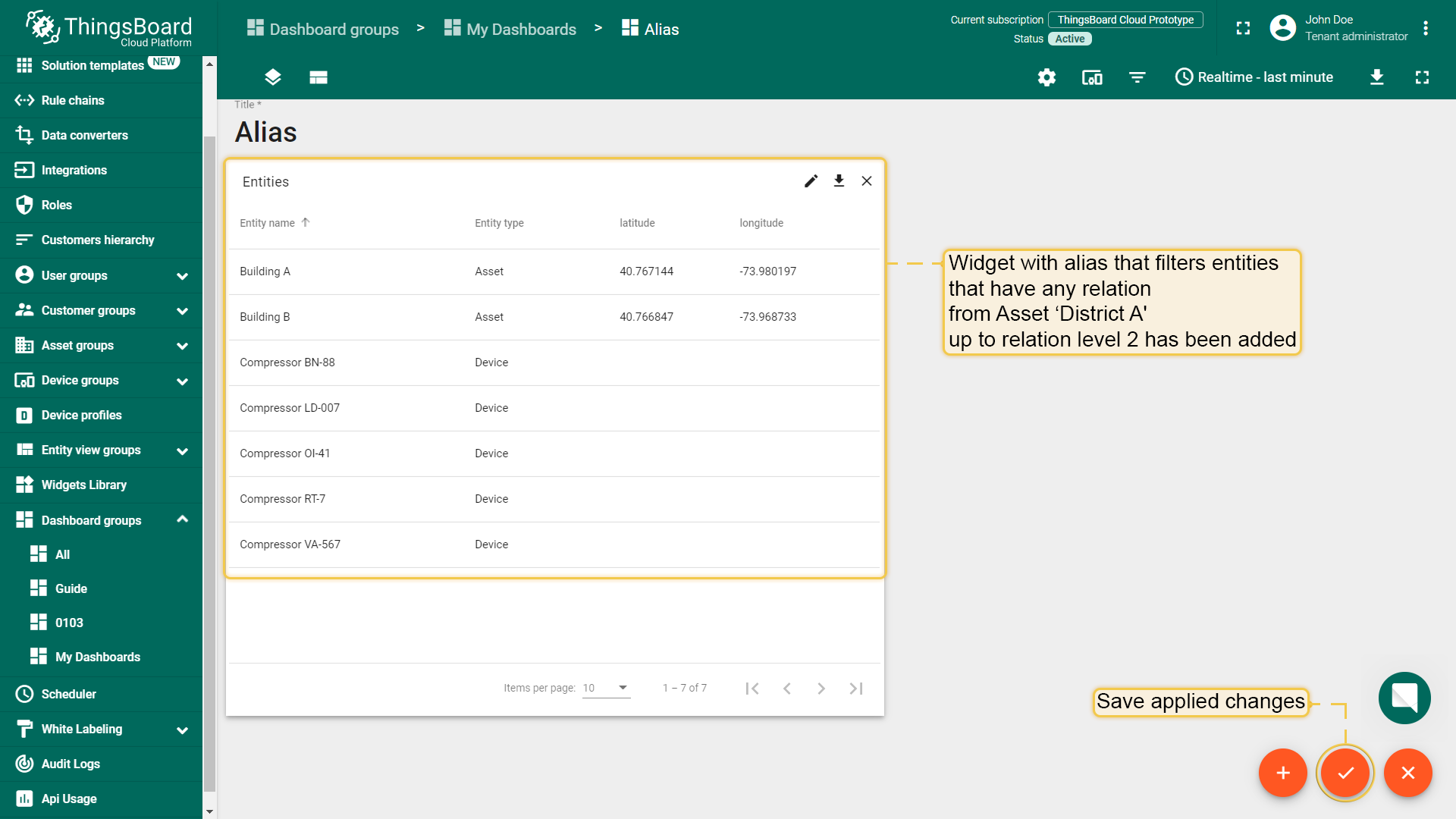Open entity aliases icon in toolbar
This screenshot has height=819, width=1456.
[1092, 77]
